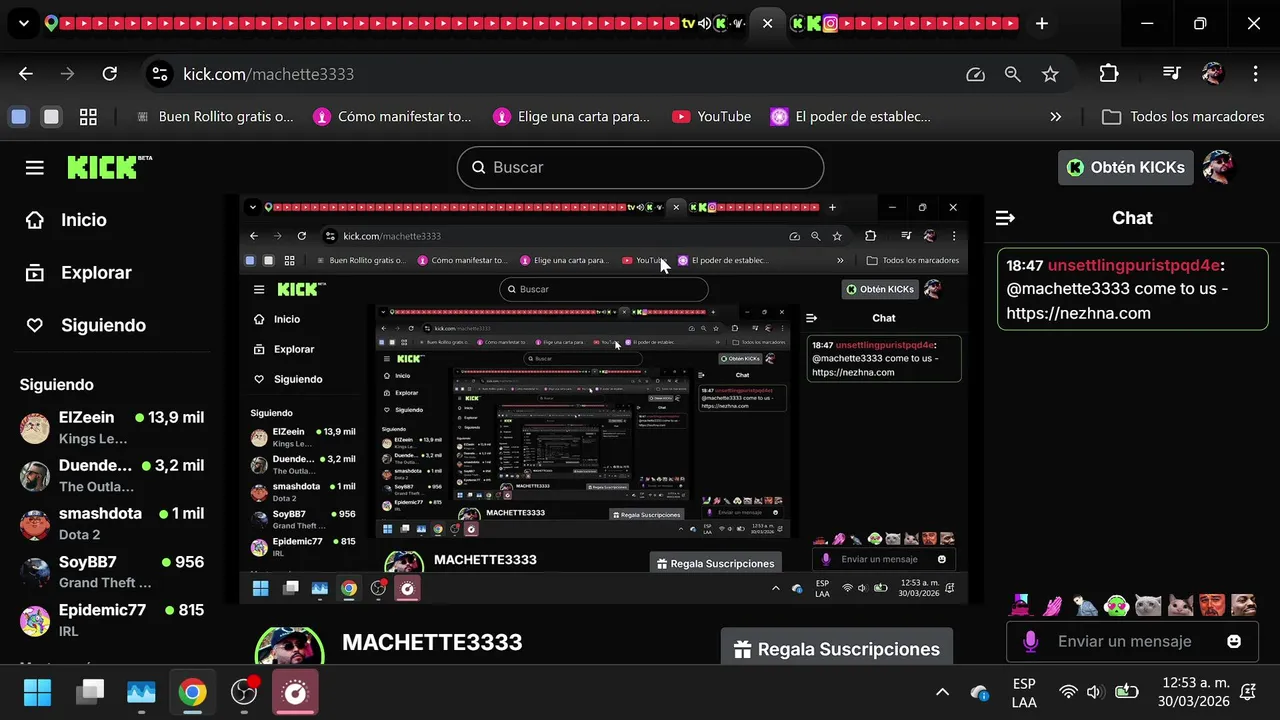Switch to the tab with the speaker audio indicator
This screenshot has height=720, width=1280.
[x=704, y=23]
